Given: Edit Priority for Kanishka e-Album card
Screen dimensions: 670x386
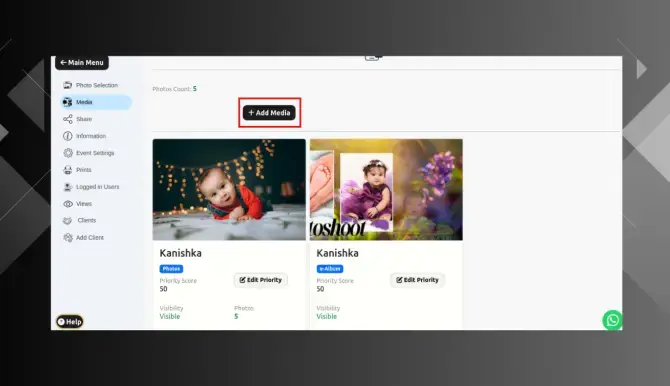Looking at the screenshot, I should point(417,280).
